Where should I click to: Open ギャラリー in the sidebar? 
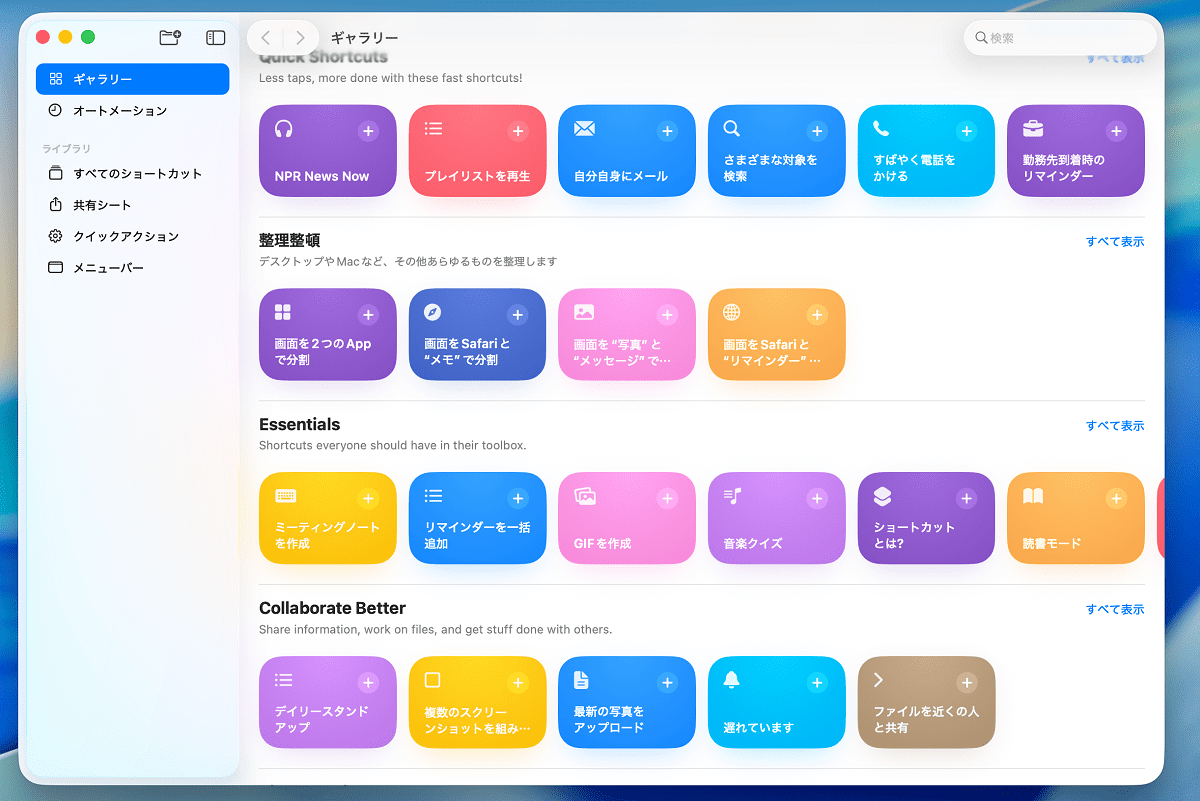click(132, 79)
